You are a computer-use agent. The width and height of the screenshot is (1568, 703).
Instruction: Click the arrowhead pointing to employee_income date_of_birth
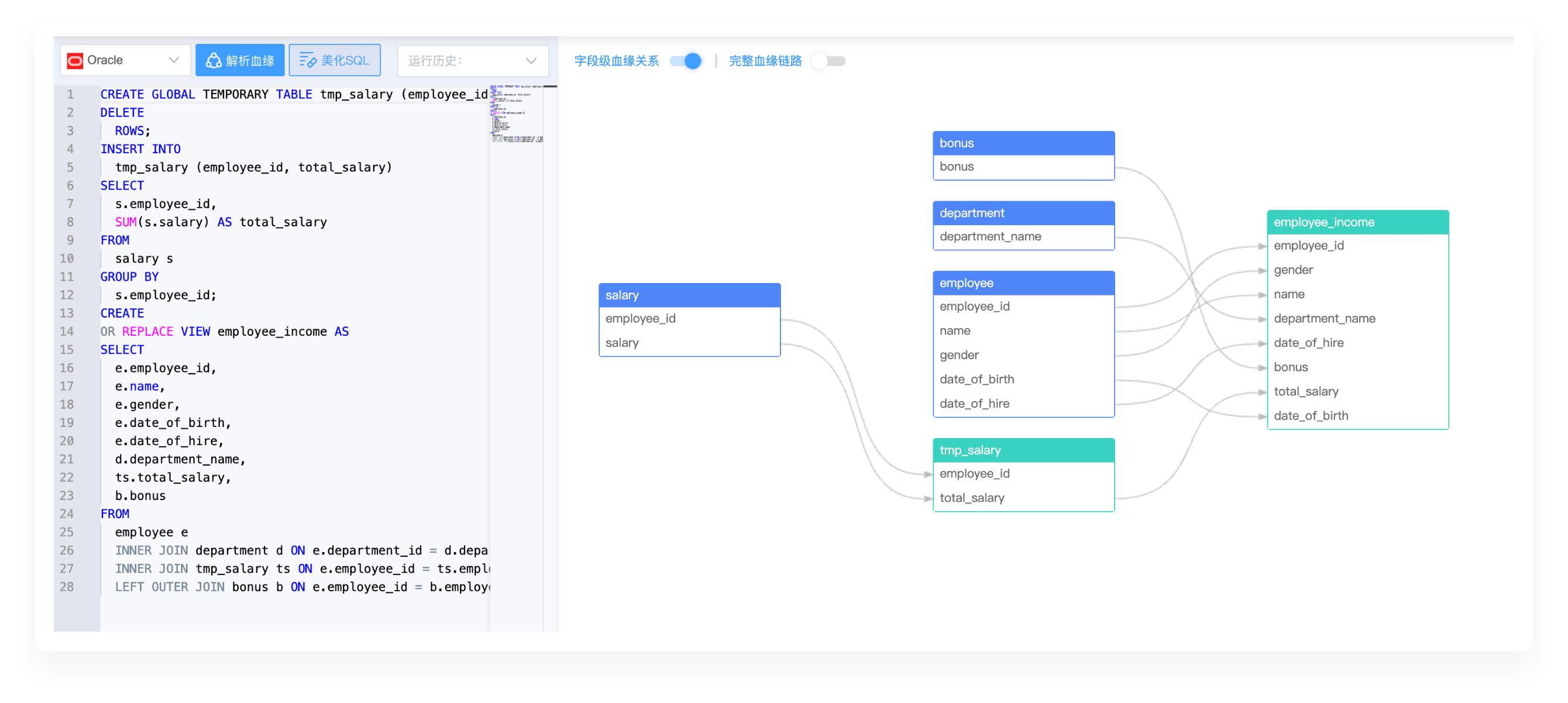click(1262, 416)
